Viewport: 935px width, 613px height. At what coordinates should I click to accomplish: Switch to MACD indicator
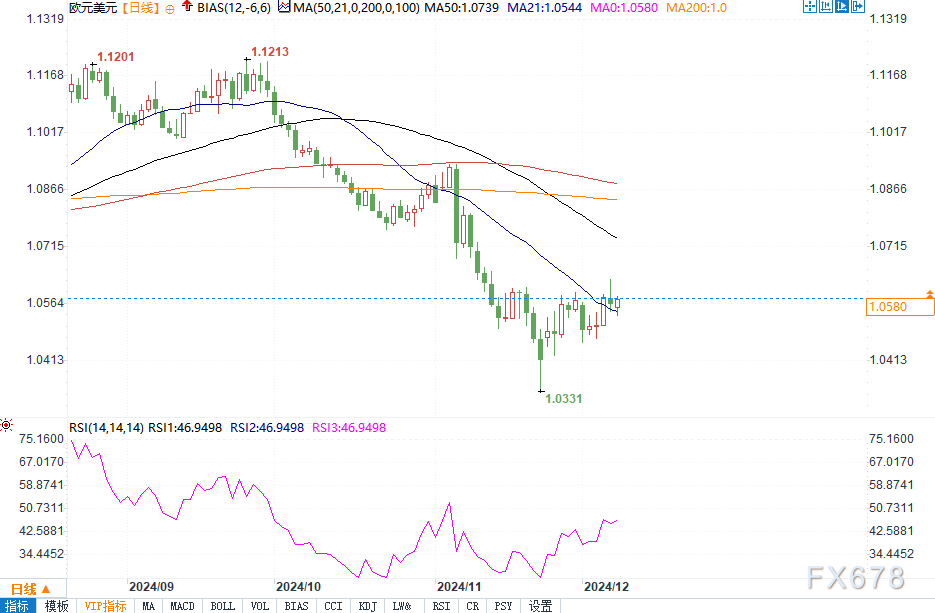(x=182, y=606)
